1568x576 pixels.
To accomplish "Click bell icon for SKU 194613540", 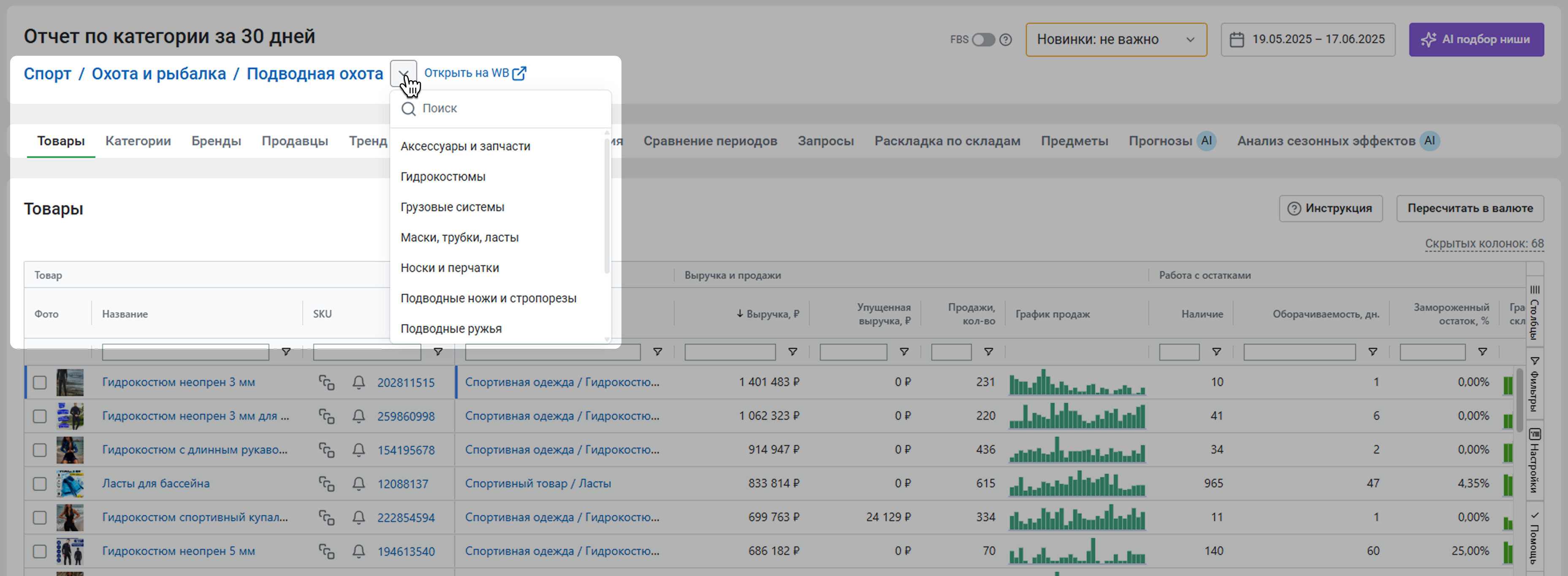I will [358, 552].
